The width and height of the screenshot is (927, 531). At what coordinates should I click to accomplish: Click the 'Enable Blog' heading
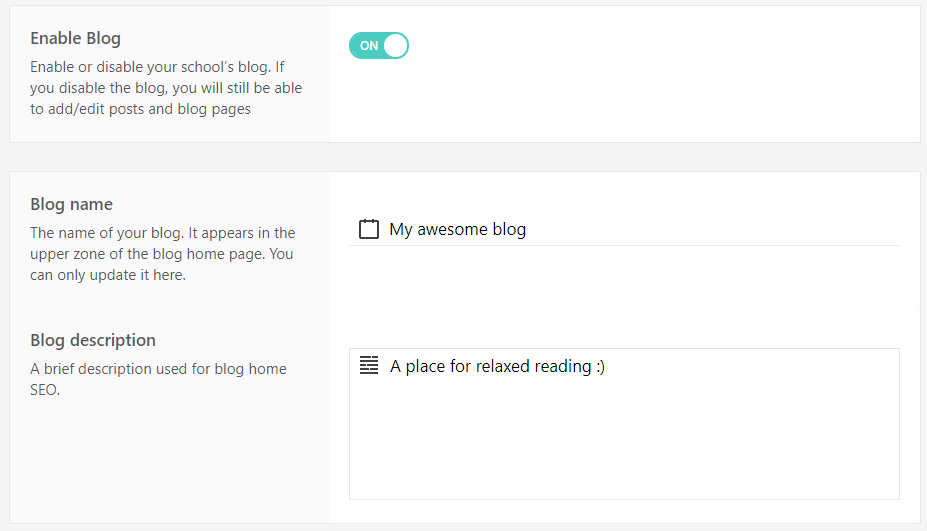pos(75,39)
